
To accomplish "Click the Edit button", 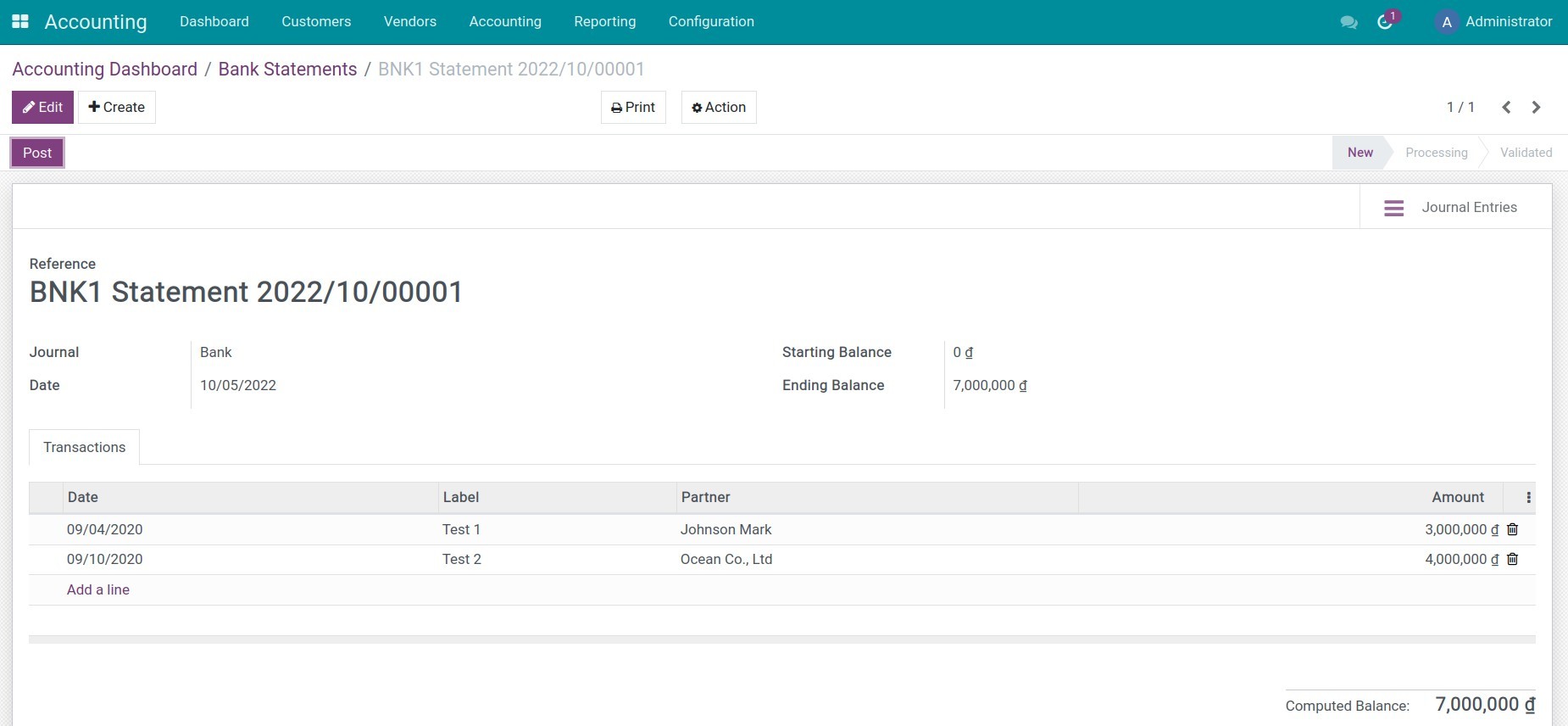I will tap(42, 107).
